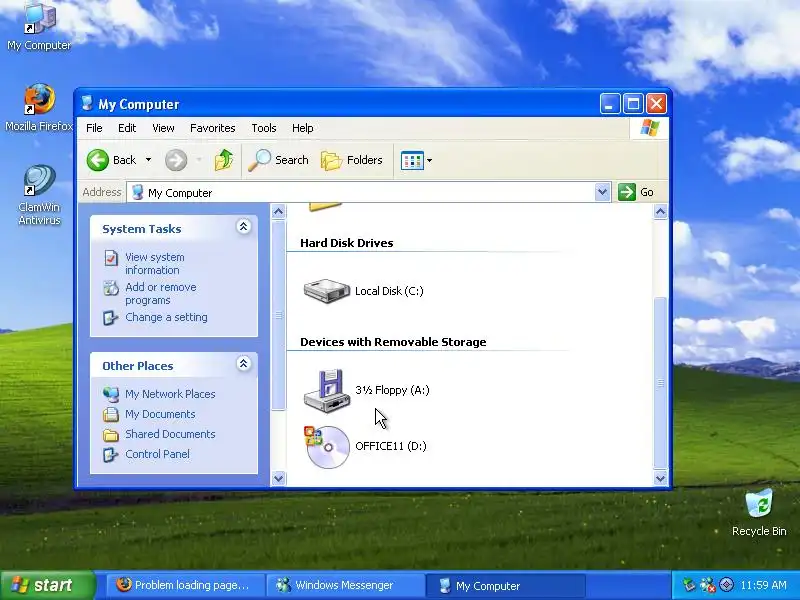800x600 pixels.
Task: Select the Recycle Bin desktop icon
Action: click(759, 512)
